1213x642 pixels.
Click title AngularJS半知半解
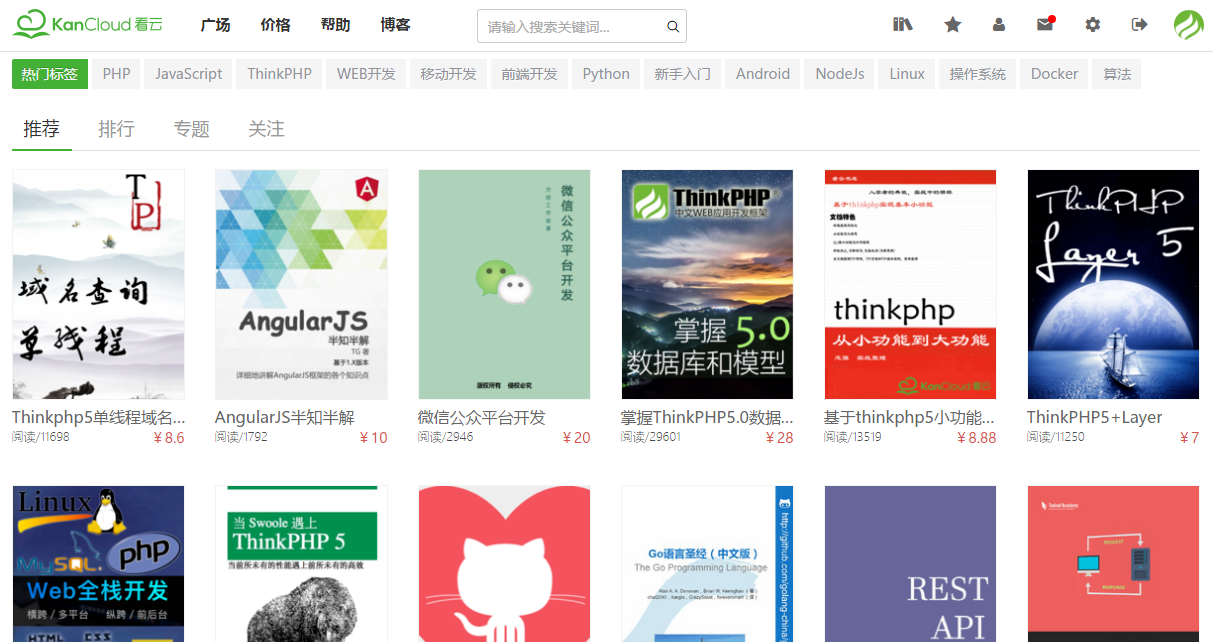(x=285, y=417)
